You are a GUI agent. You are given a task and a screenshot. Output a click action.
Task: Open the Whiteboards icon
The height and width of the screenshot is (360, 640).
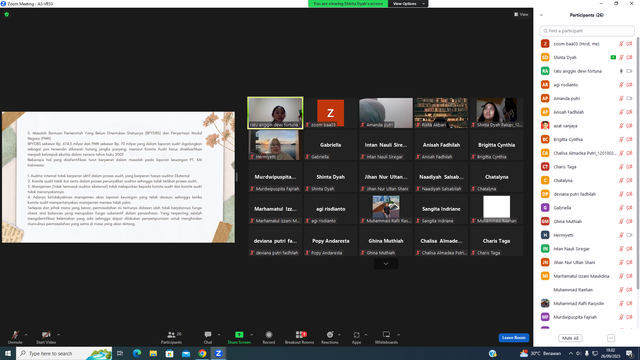pos(386,335)
